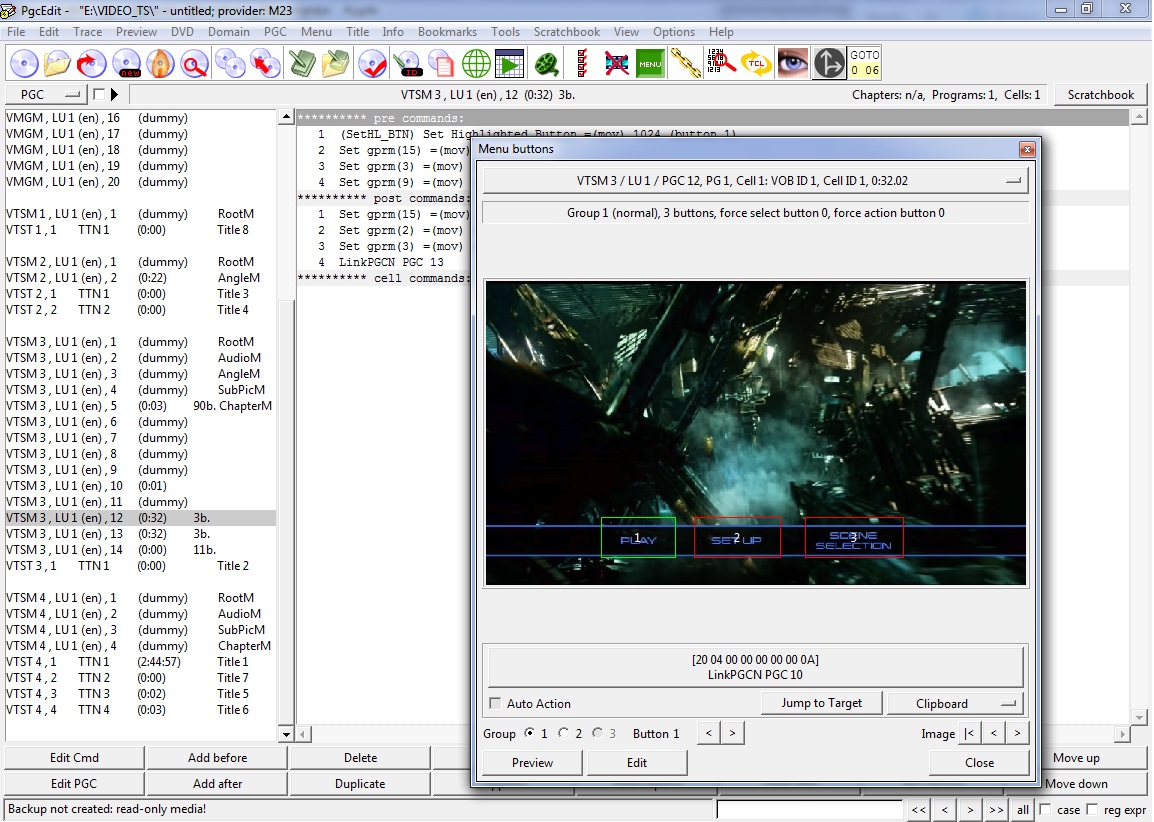Click the flame burn DVD toolbar icon
This screenshot has height=822, width=1154.
(x=159, y=63)
